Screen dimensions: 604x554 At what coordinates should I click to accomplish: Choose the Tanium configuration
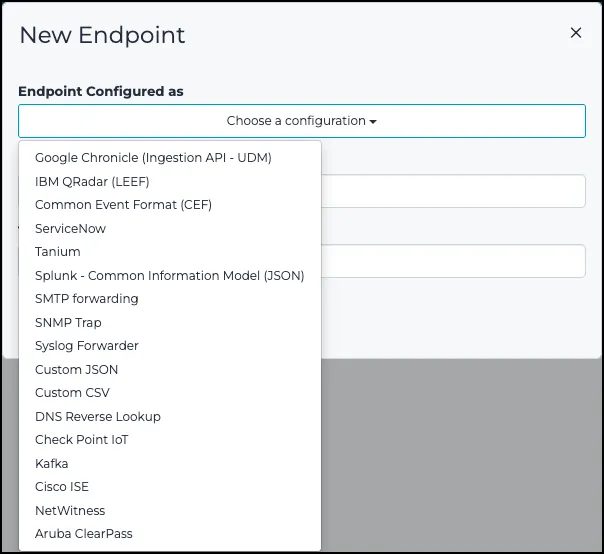(x=58, y=252)
